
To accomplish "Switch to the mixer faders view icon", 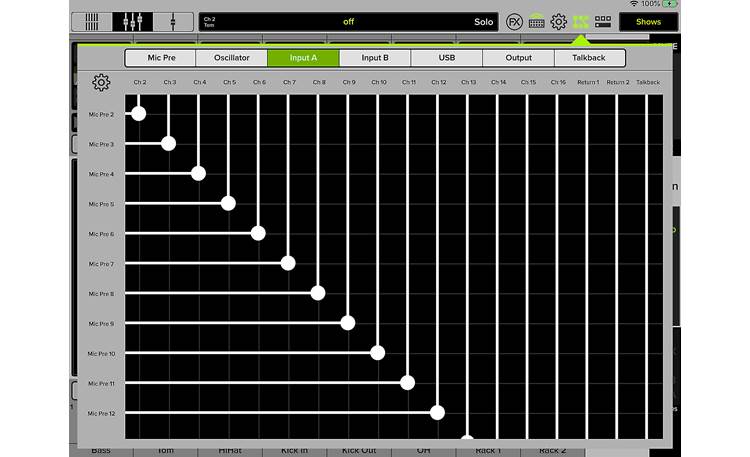I will [x=132, y=22].
